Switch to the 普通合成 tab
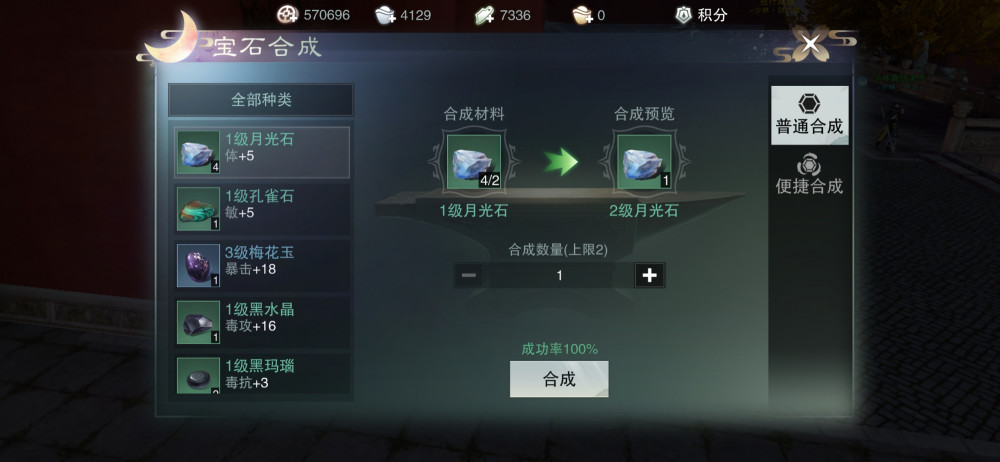The image size is (1000, 462). tap(809, 116)
